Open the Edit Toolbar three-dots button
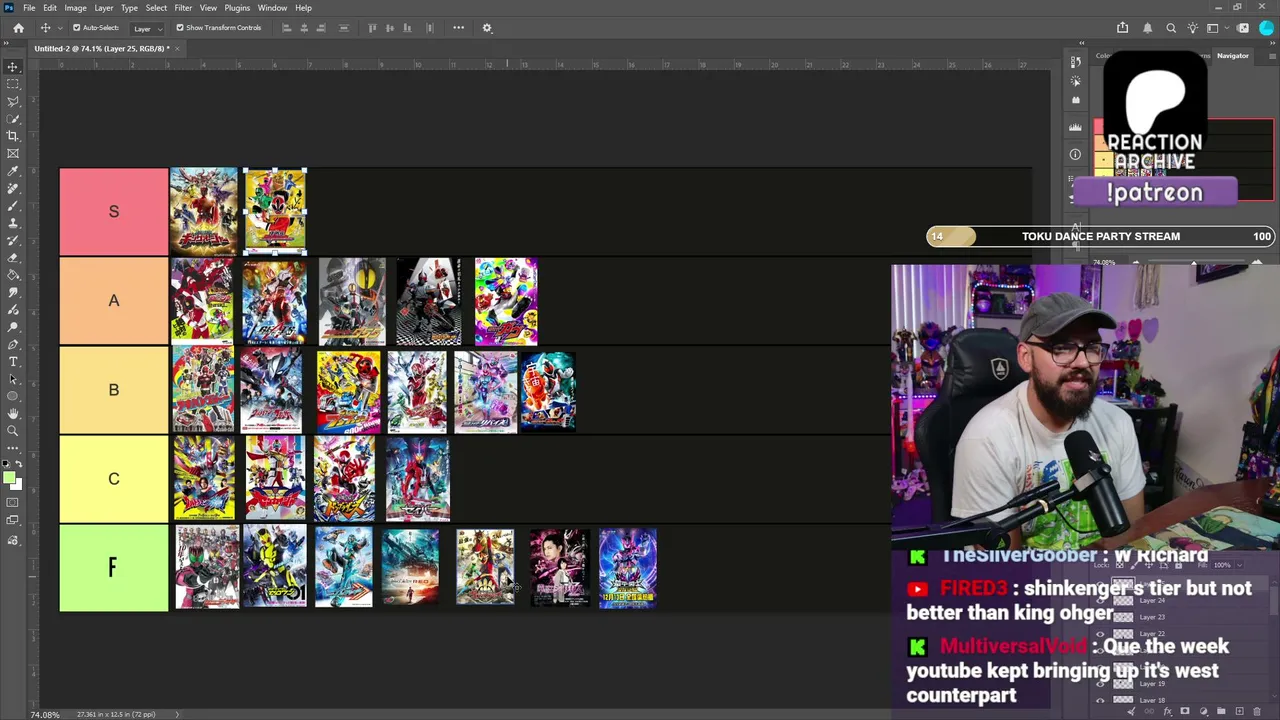1280x720 pixels. 13,449
